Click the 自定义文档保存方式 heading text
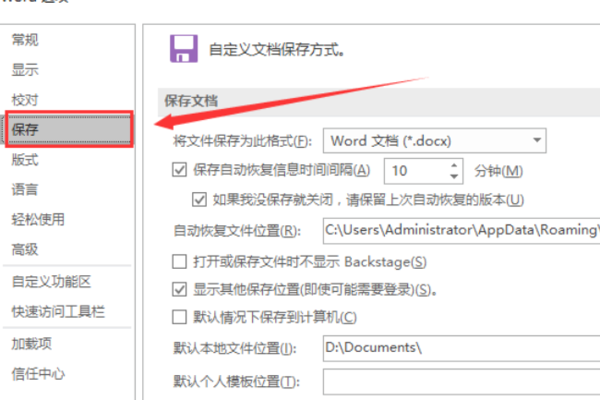 (276, 50)
